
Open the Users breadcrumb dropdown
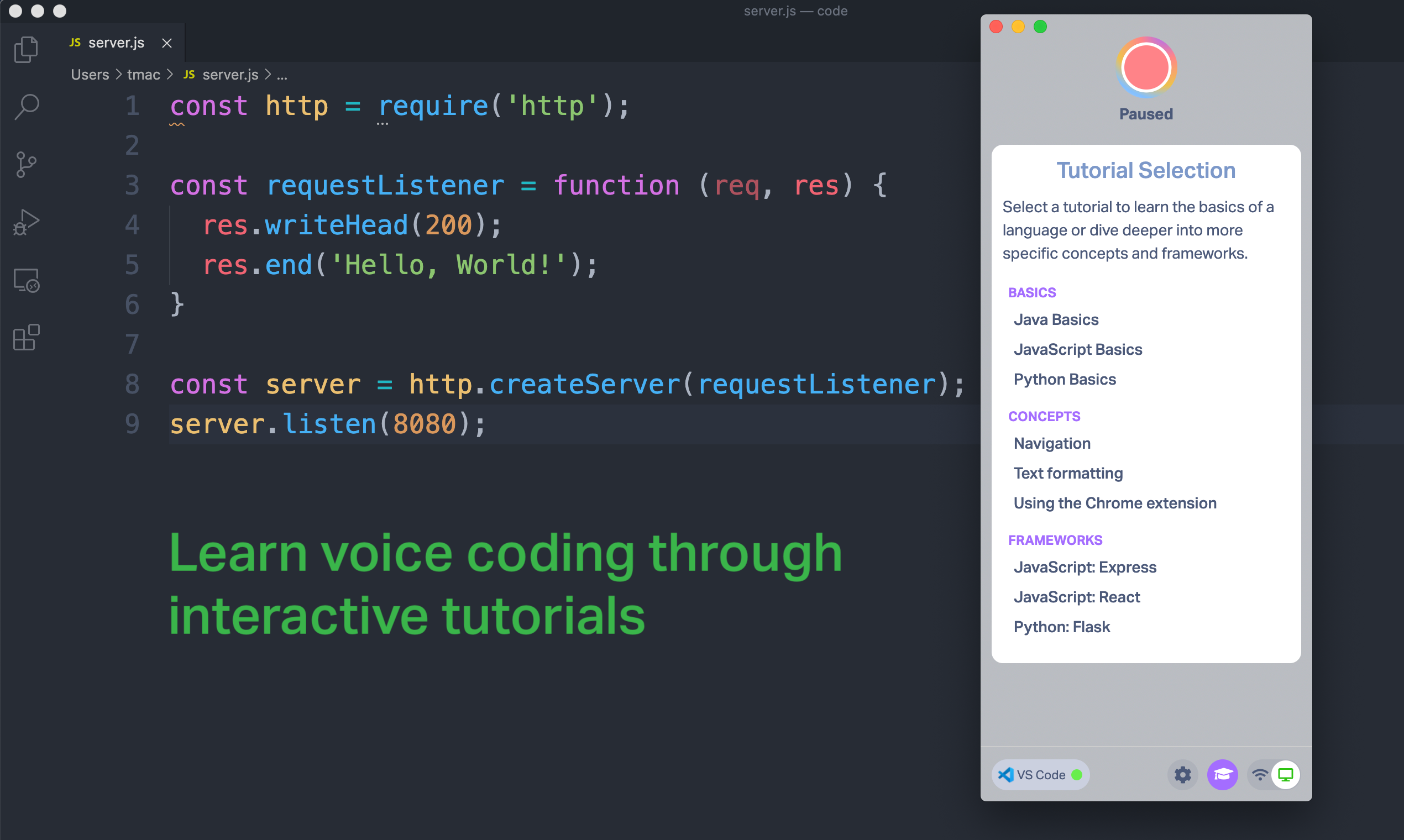(90, 75)
